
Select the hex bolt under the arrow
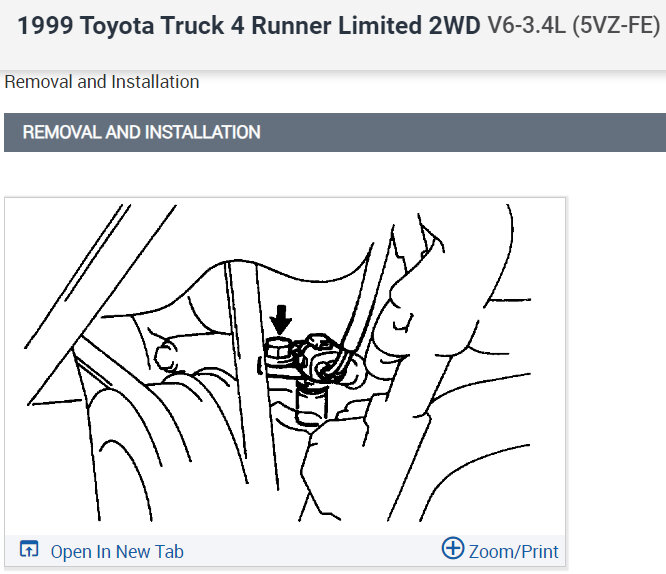pos(278,350)
